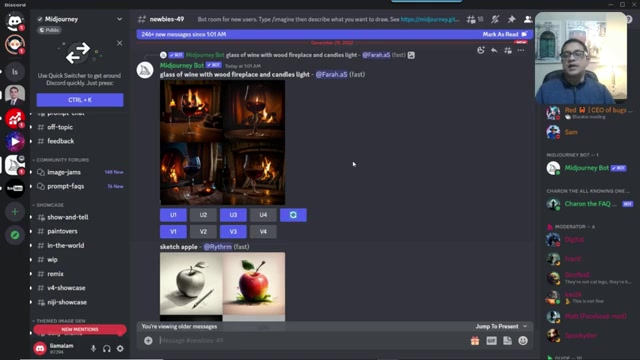The height and width of the screenshot is (360, 640).
Task: Collapse the Themed Image Gen category
Action: (x=60, y=321)
